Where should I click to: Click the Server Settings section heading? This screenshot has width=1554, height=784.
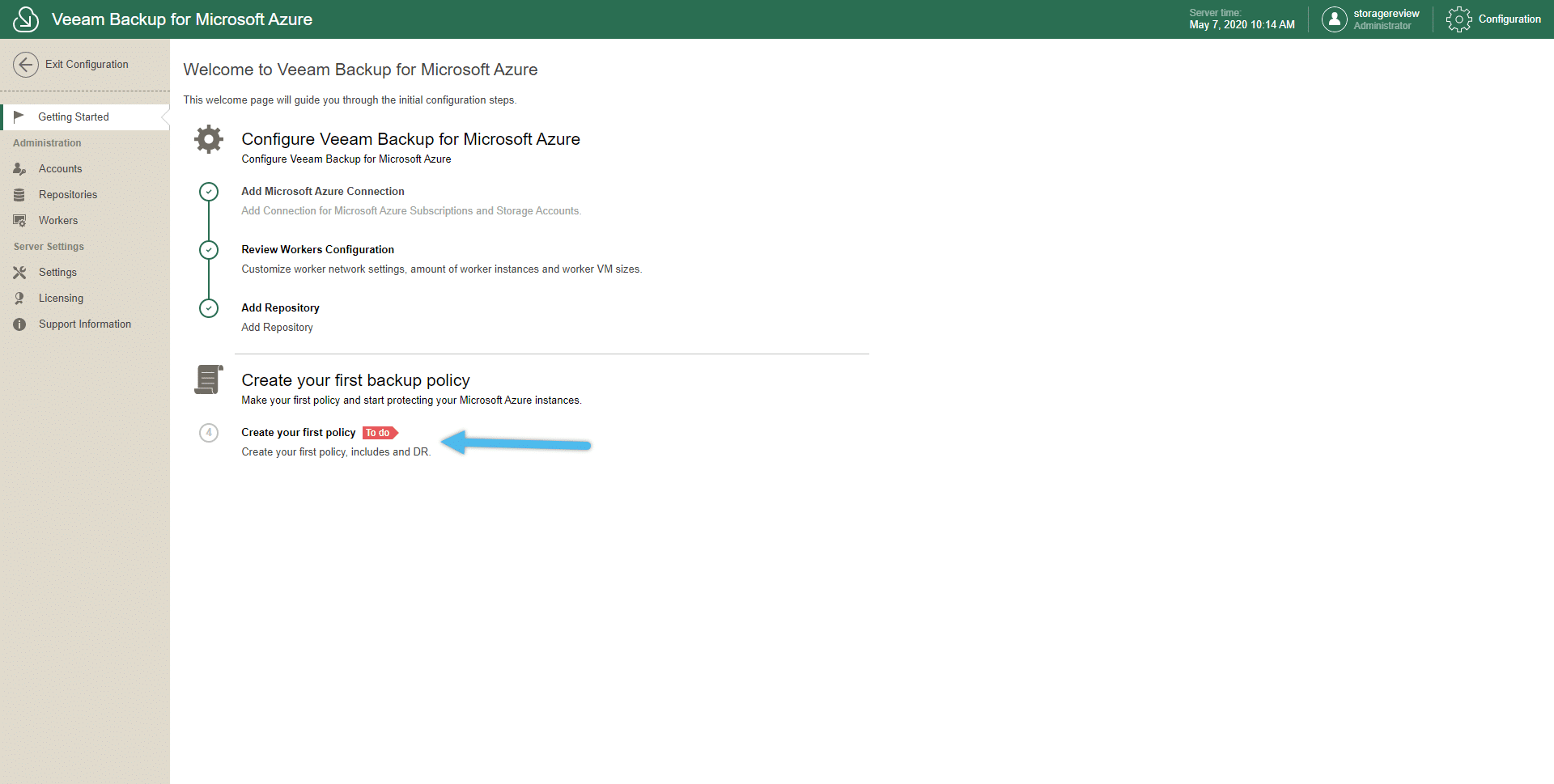(49, 246)
